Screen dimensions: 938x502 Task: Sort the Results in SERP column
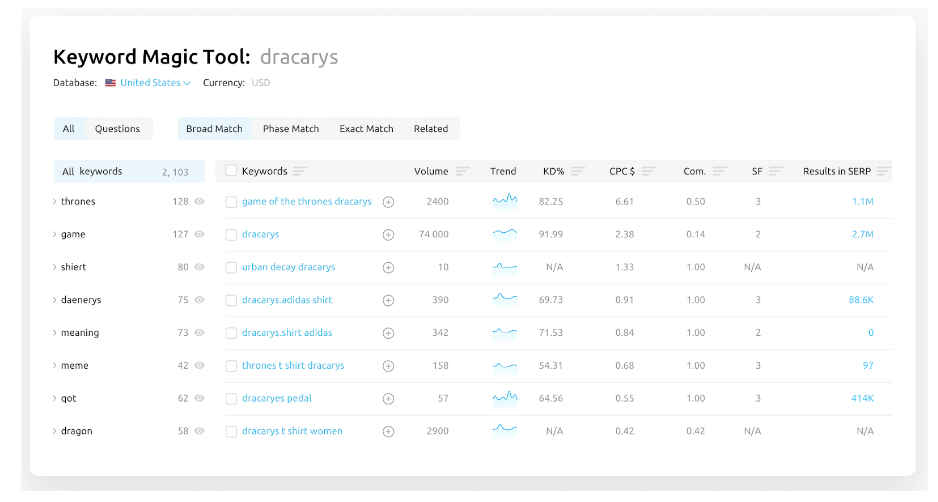click(883, 172)
